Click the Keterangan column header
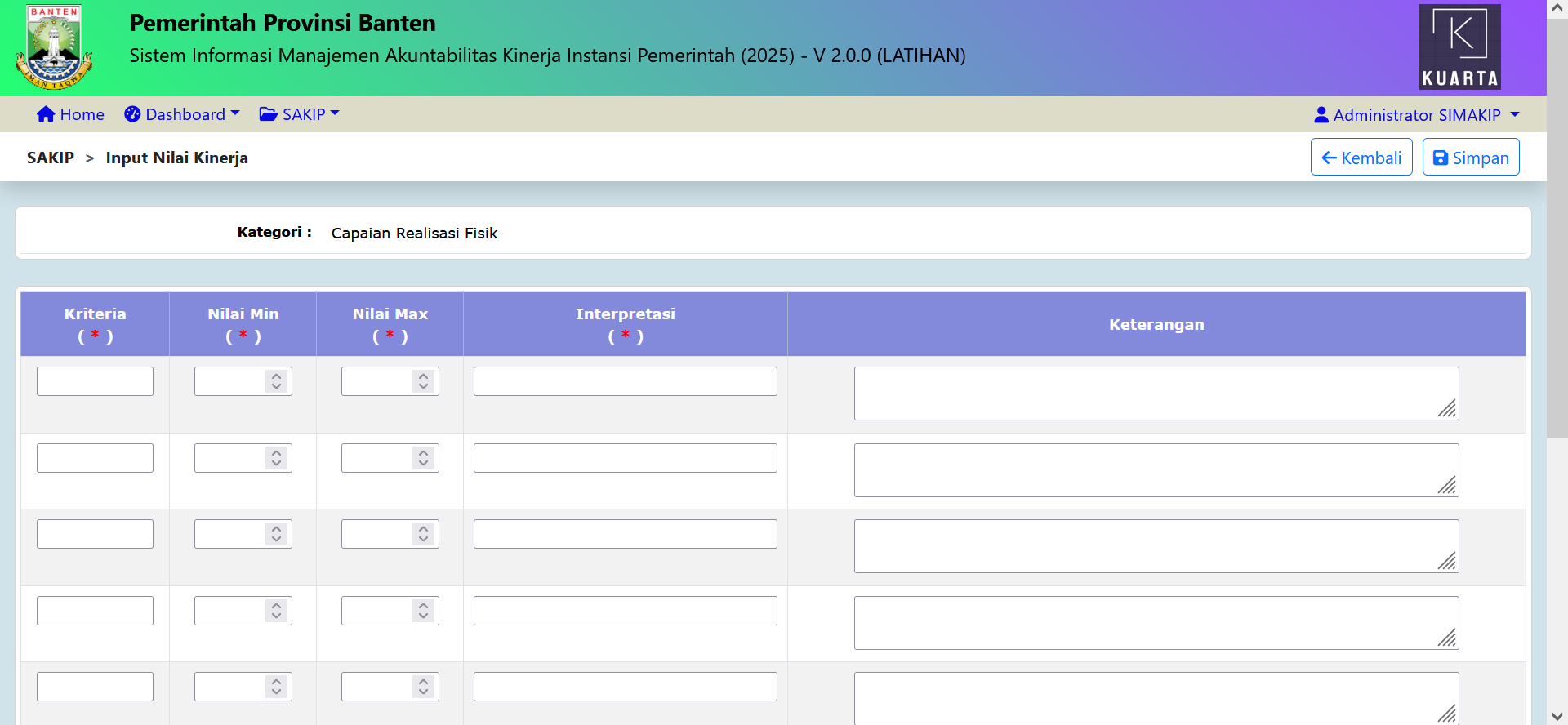The width and height of the screenshot is (1568, 725). coord(1156,324)
